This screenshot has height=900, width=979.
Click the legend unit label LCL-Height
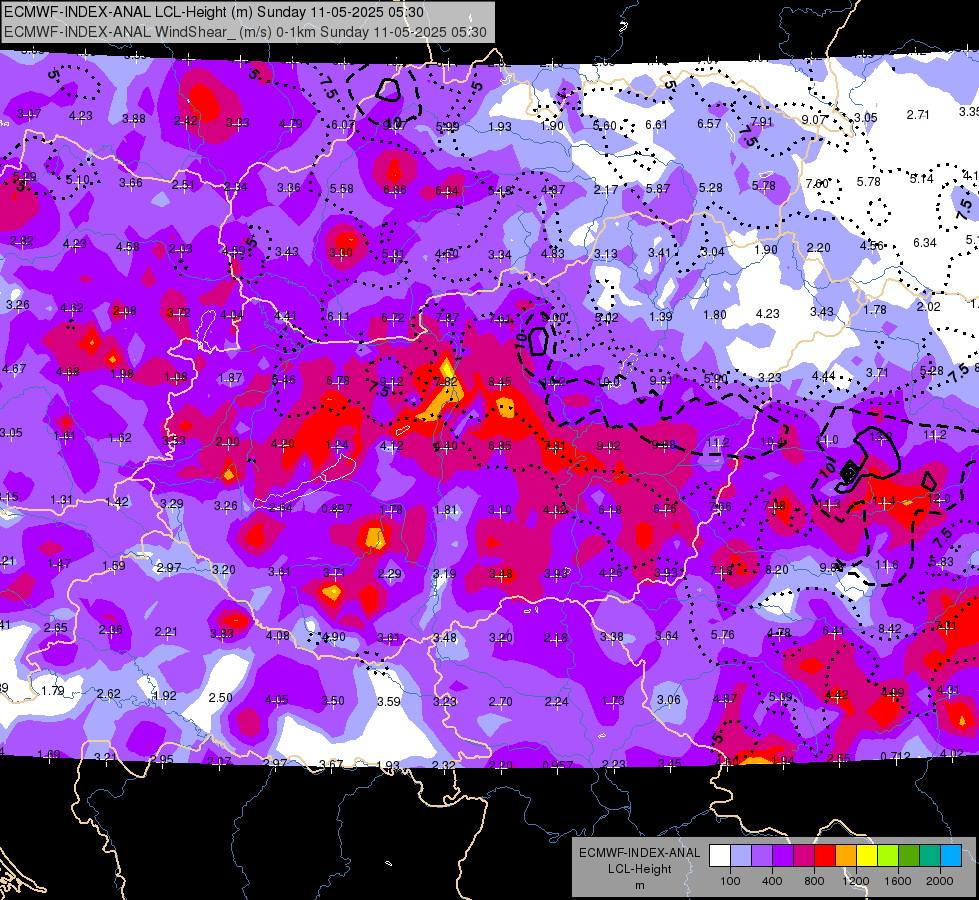639,869
